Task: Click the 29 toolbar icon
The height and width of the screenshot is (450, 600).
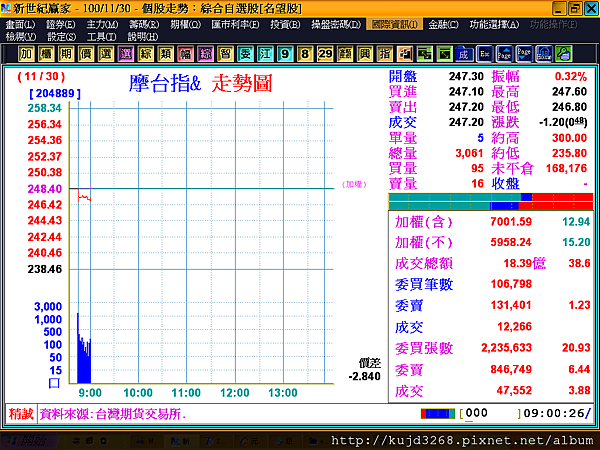Action: tap(325, 54)
